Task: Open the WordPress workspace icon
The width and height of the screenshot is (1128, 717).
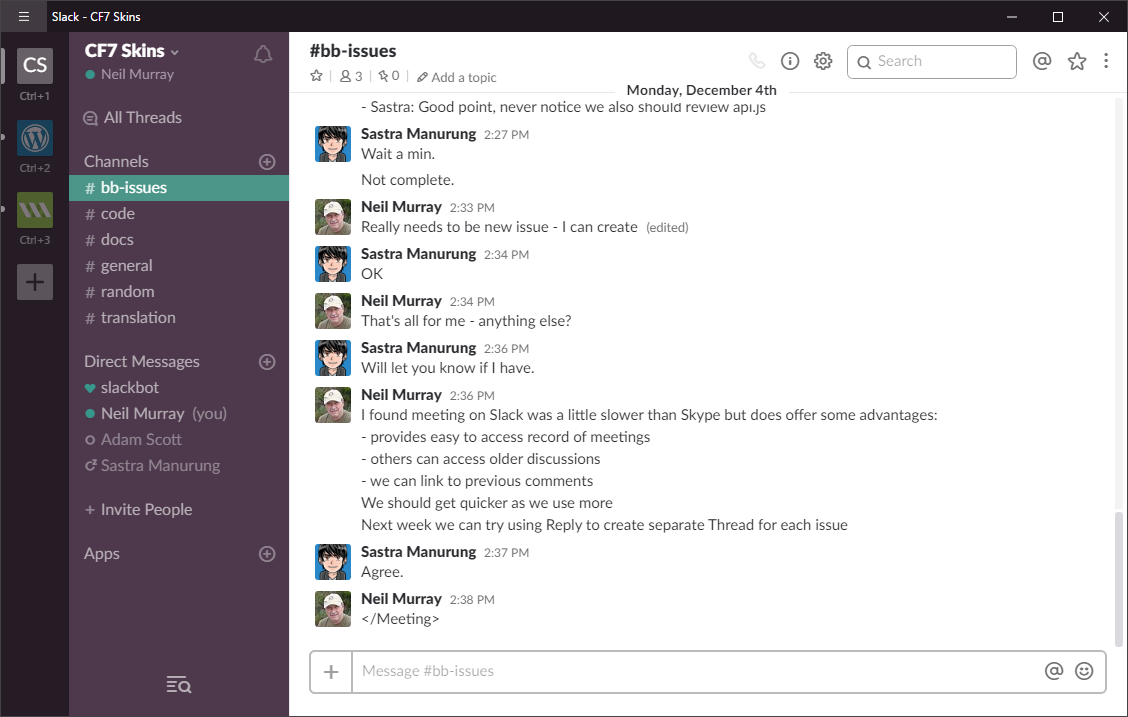Action: tap(35, 137)
